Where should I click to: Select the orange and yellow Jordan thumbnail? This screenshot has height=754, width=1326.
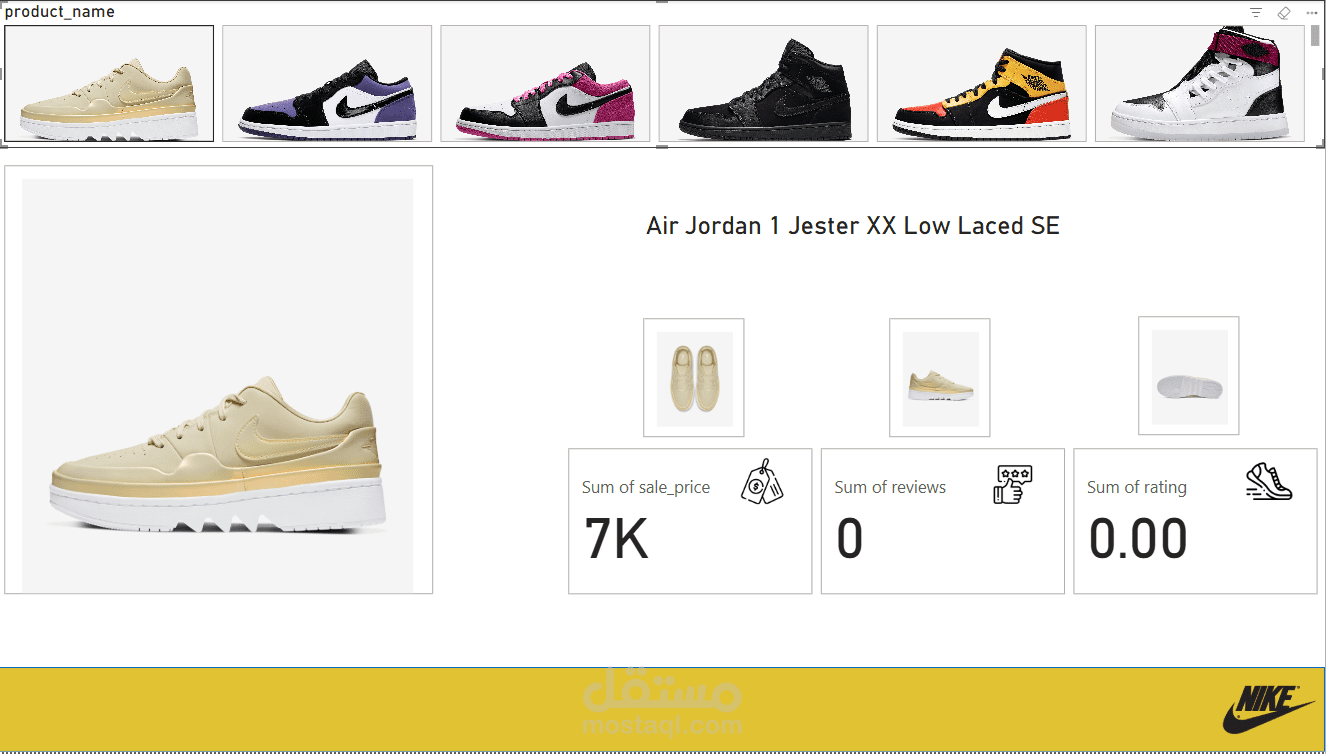click(x=981, y=84)
